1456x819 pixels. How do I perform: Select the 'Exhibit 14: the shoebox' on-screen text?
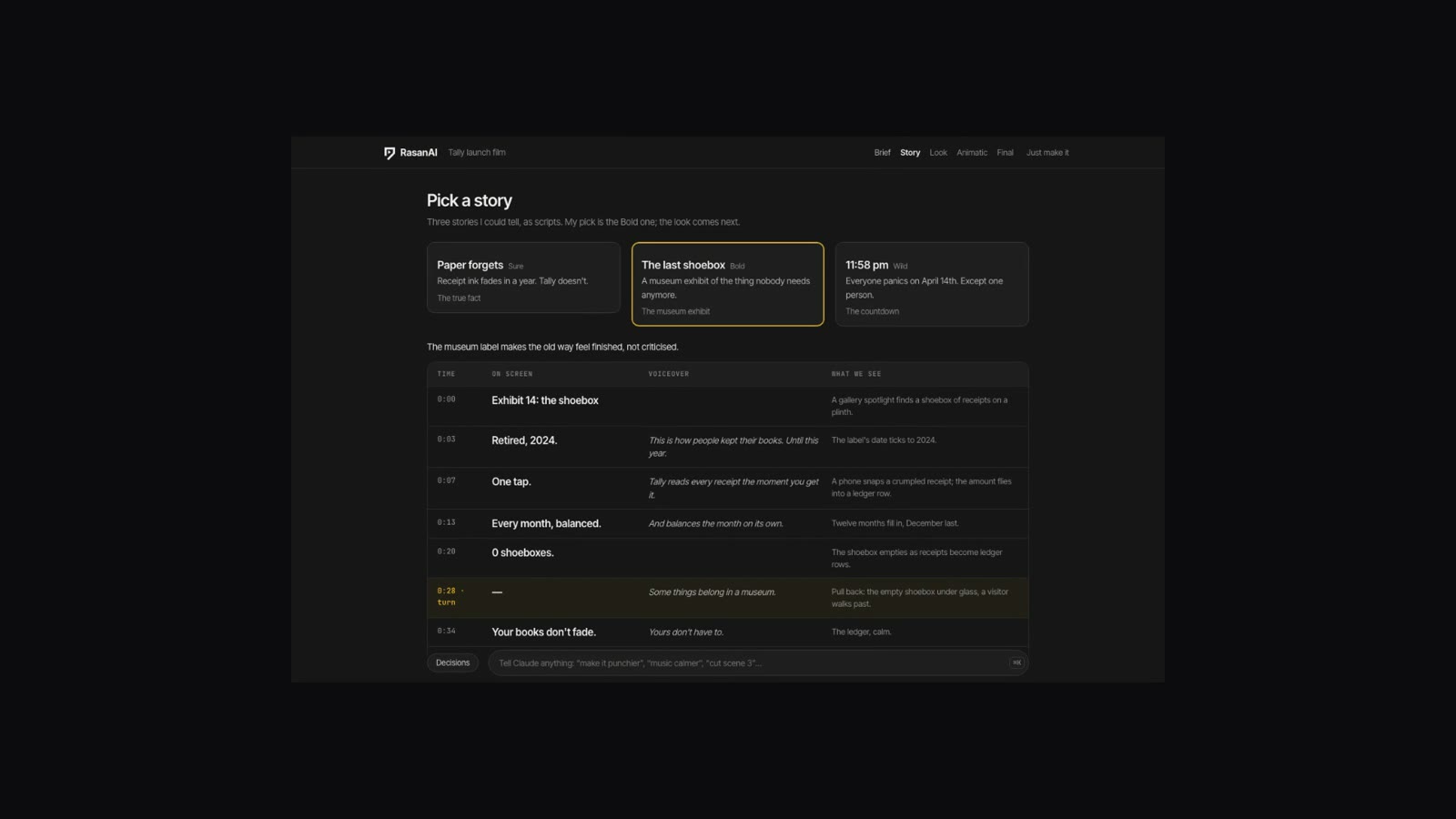click(545, 400)
